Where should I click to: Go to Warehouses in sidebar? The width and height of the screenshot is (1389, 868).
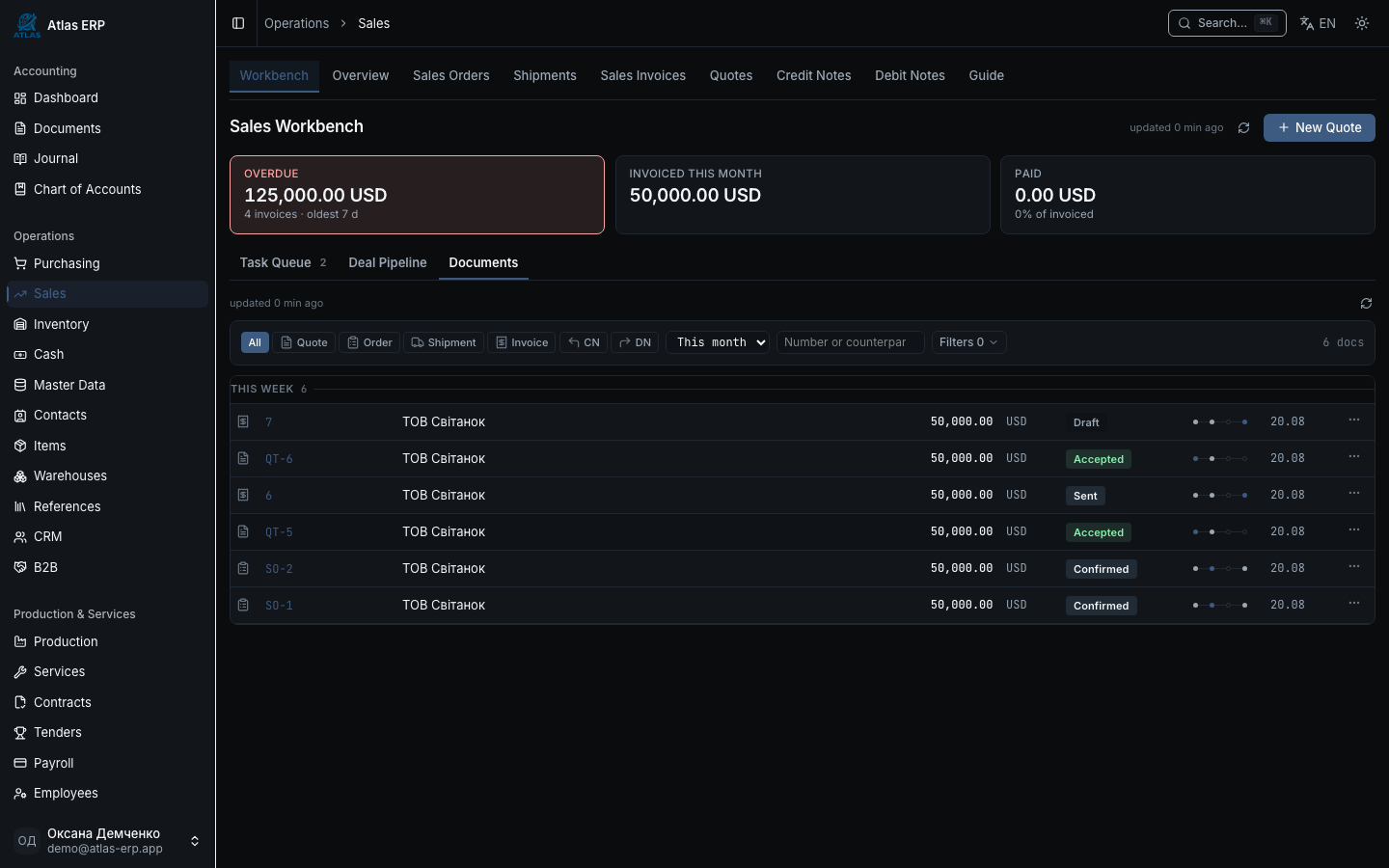[x=107, y=475]
